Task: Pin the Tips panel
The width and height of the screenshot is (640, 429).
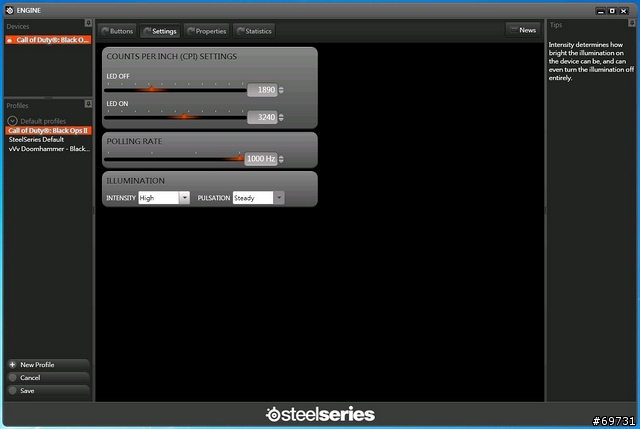Action: coord(631,23)
